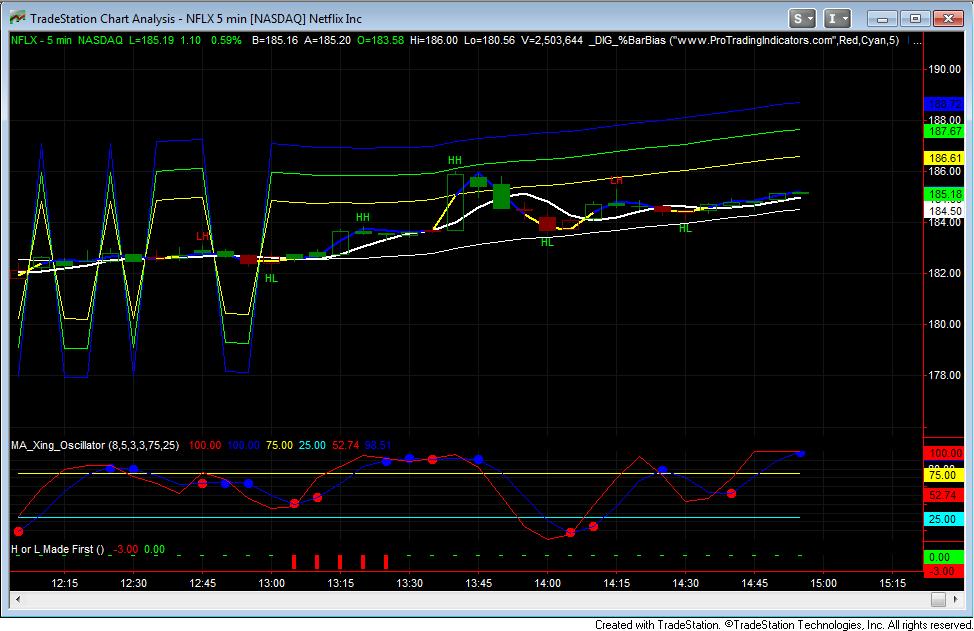Click the 13:45 time axis label
The height and width of the screenshot is (631, 974).
(478, 583)
